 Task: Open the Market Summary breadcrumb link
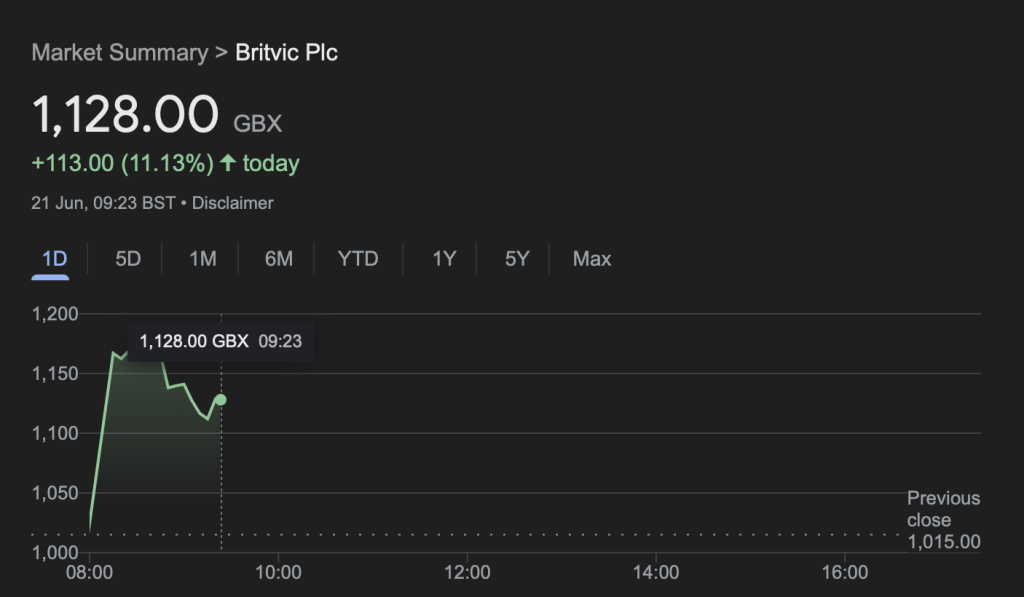pyautogui.click(x=119, y=53)
